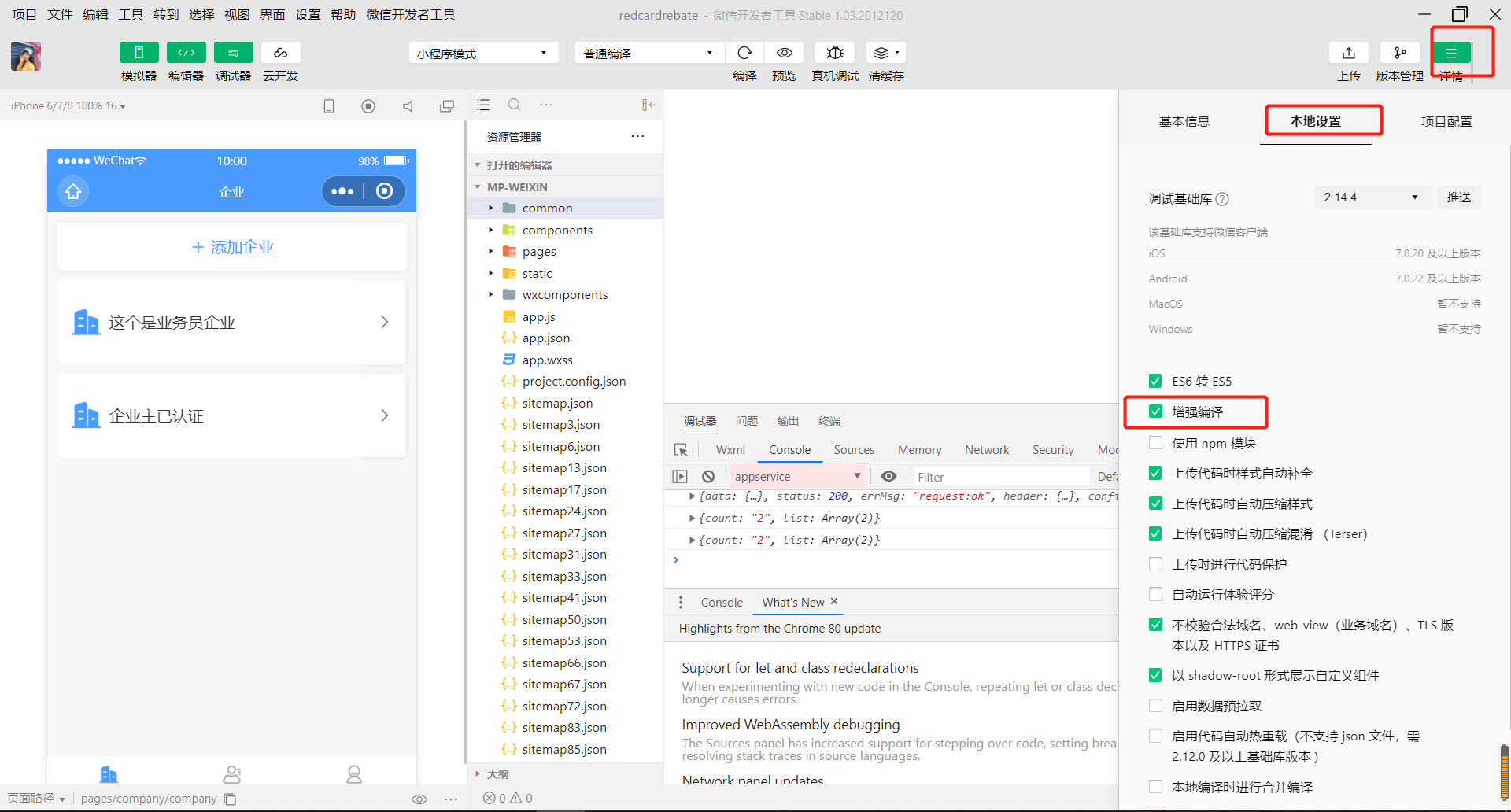Click the simulator record circle icon
The height and width of the screenshot is (812, 1511).
point(368,105)
